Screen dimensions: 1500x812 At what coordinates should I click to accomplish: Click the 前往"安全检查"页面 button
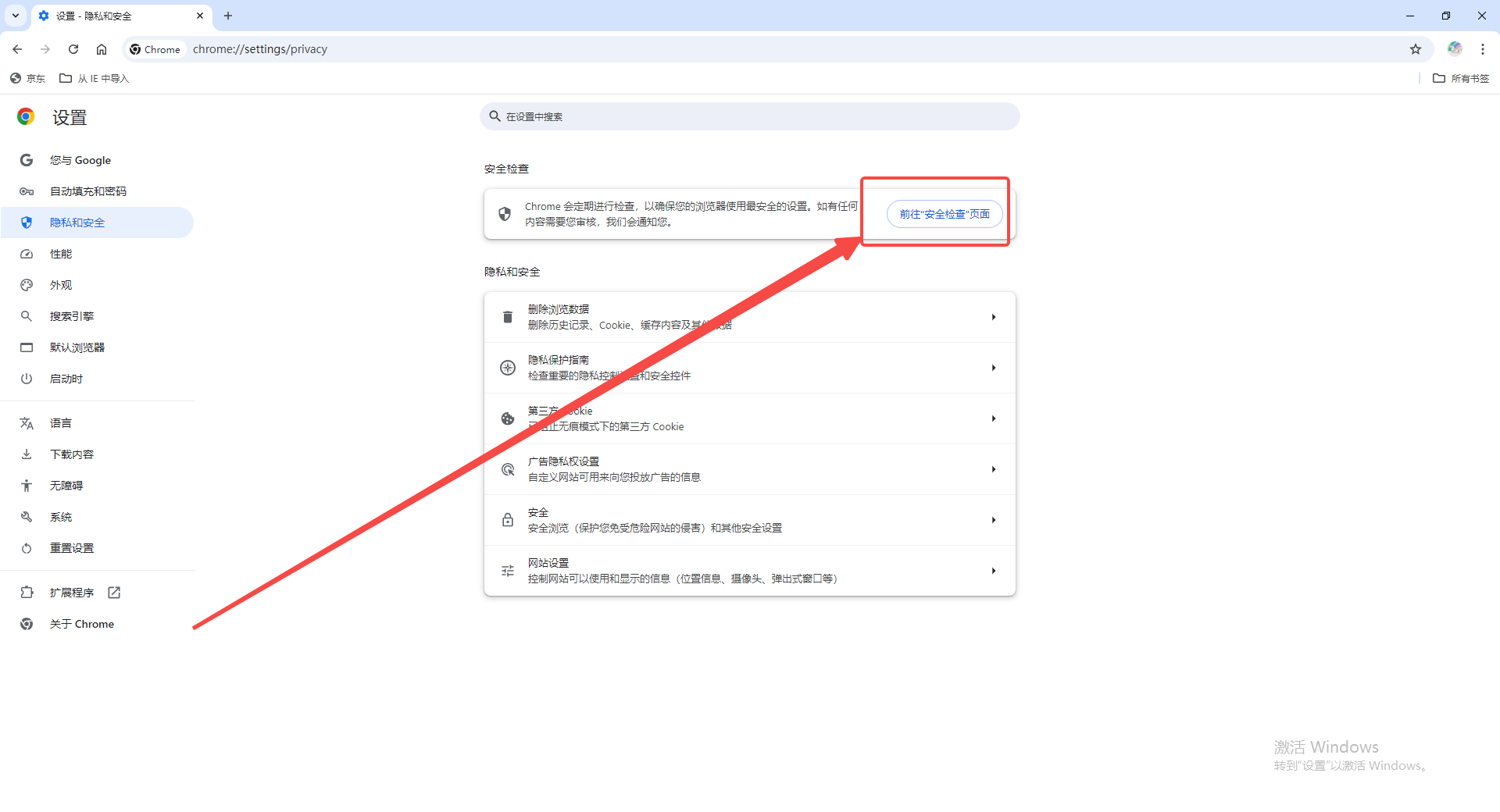[945, 214]
